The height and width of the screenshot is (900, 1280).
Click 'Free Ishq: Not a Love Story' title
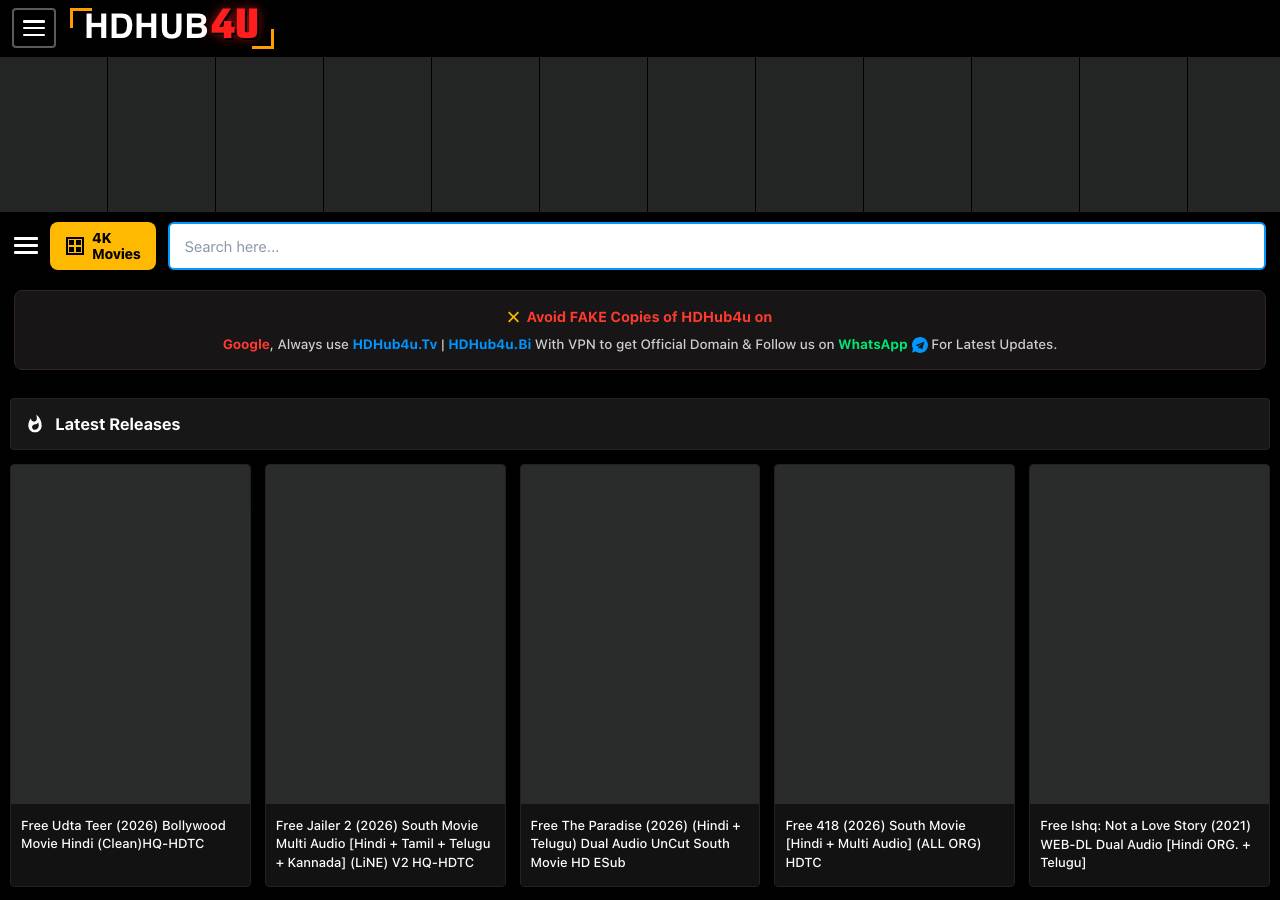click(x=1145, y=844)
